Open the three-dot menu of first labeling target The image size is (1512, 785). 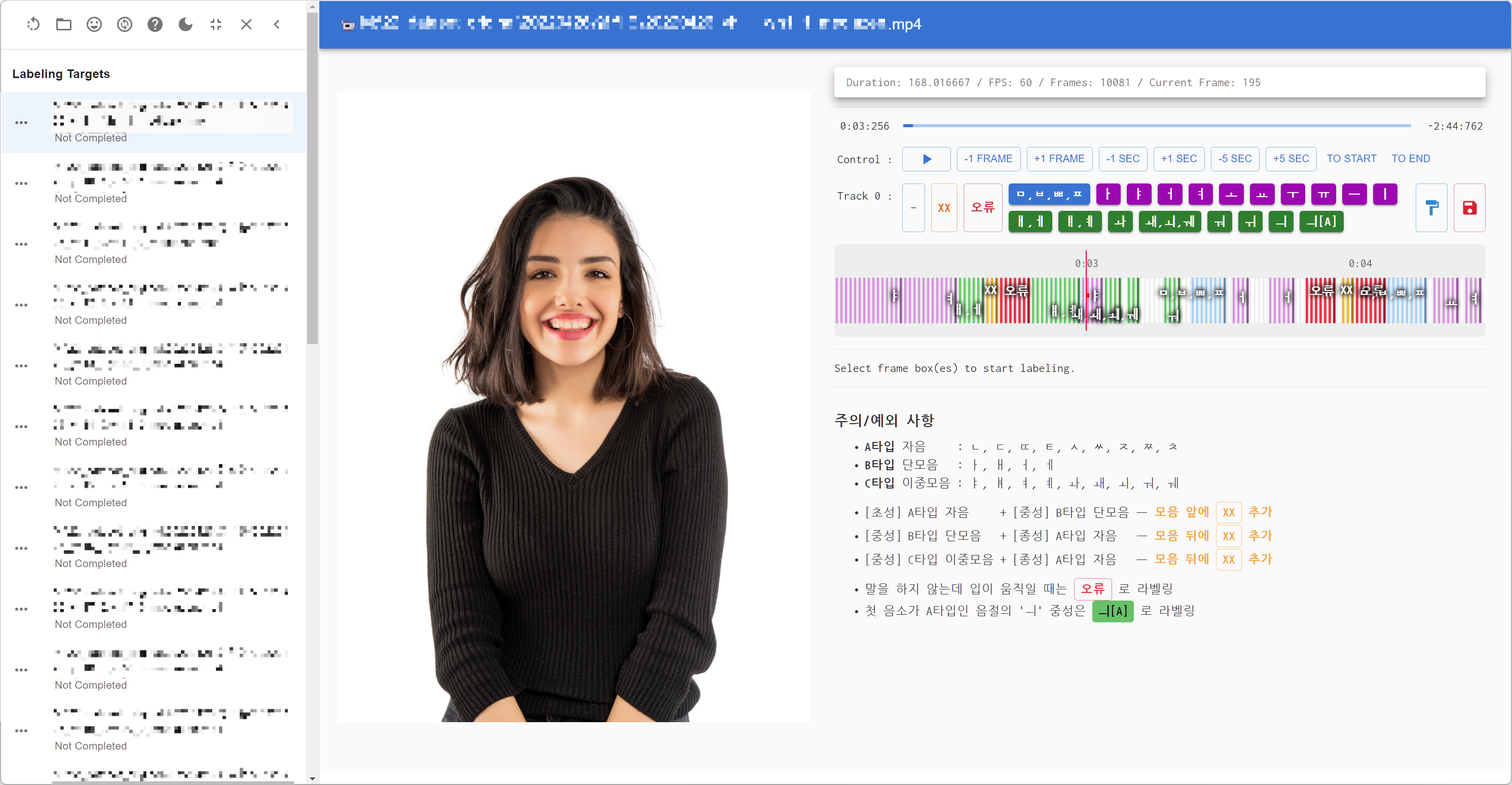click(21, 123)
